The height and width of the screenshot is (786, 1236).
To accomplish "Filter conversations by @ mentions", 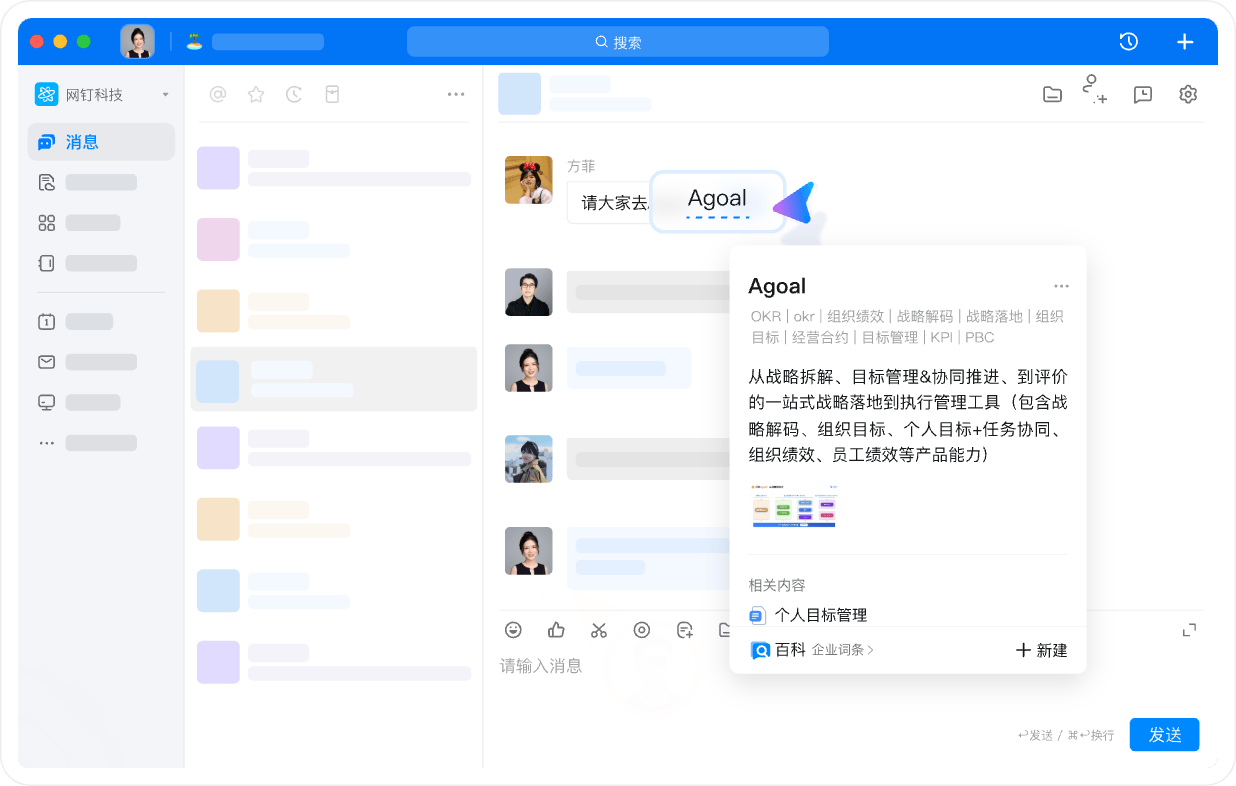I will click(x=218, y=94).
